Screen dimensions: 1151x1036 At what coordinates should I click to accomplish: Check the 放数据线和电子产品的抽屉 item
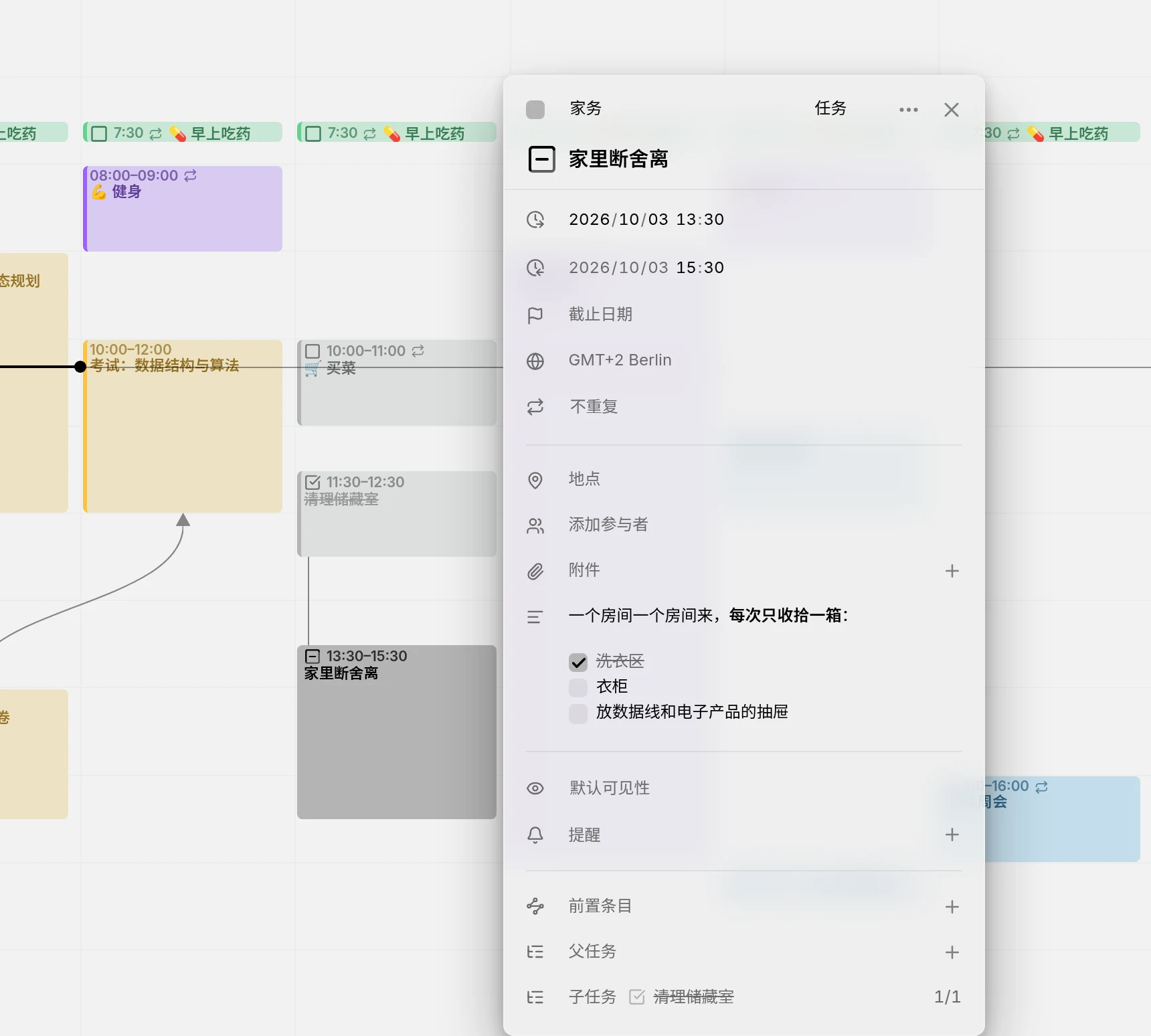(x=578, y=713)
